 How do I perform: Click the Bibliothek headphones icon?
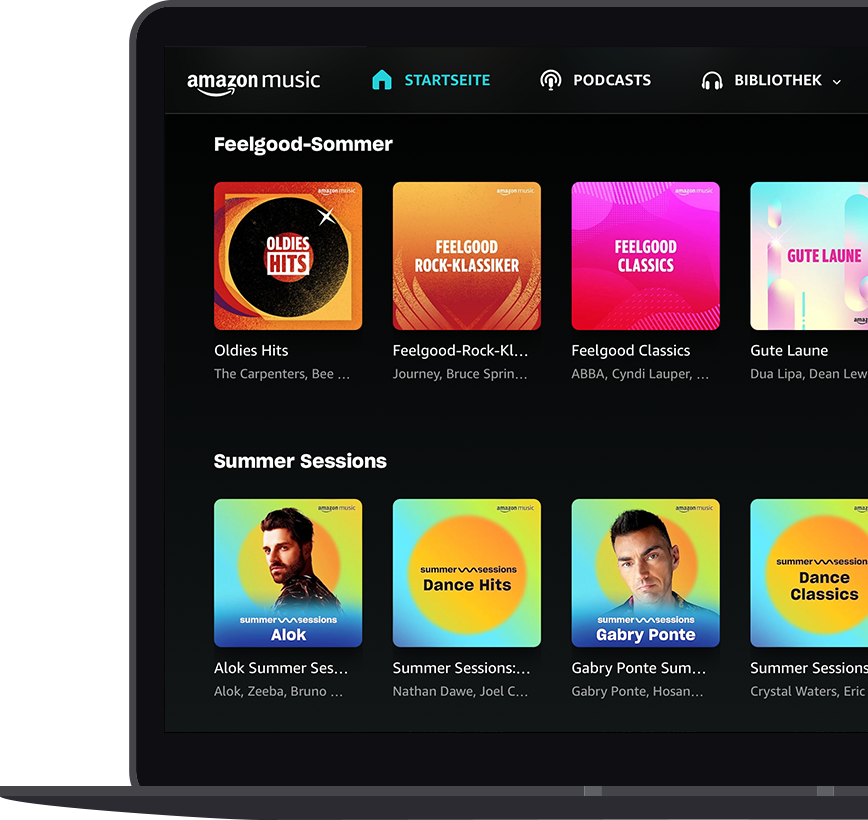click(x=712, y=81)
